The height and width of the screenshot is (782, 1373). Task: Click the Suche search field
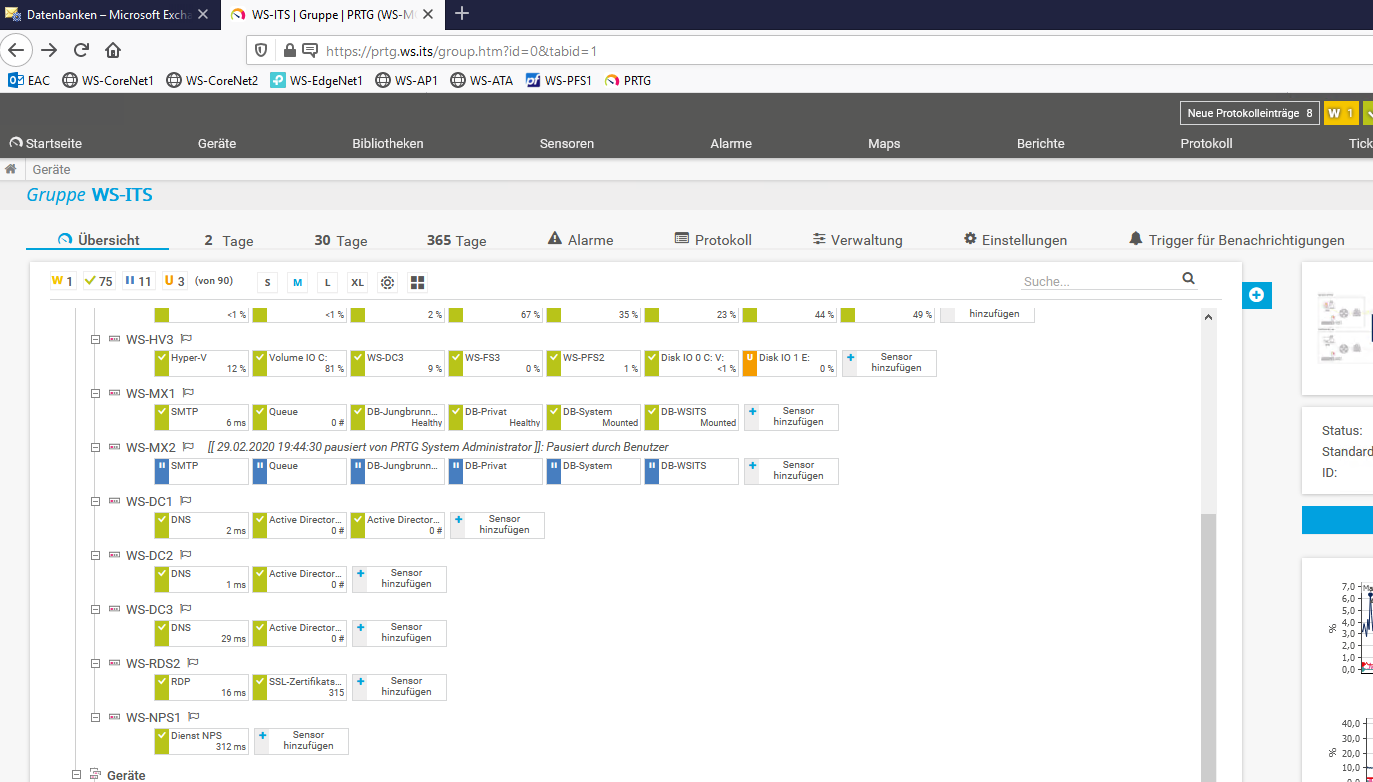[x=1099, y=281]
